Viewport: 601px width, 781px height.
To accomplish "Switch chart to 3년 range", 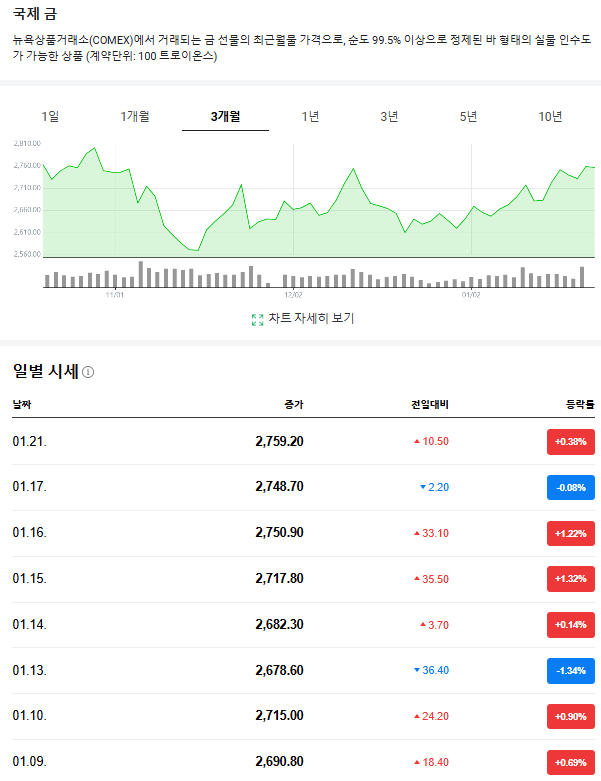I will point(389,117).
